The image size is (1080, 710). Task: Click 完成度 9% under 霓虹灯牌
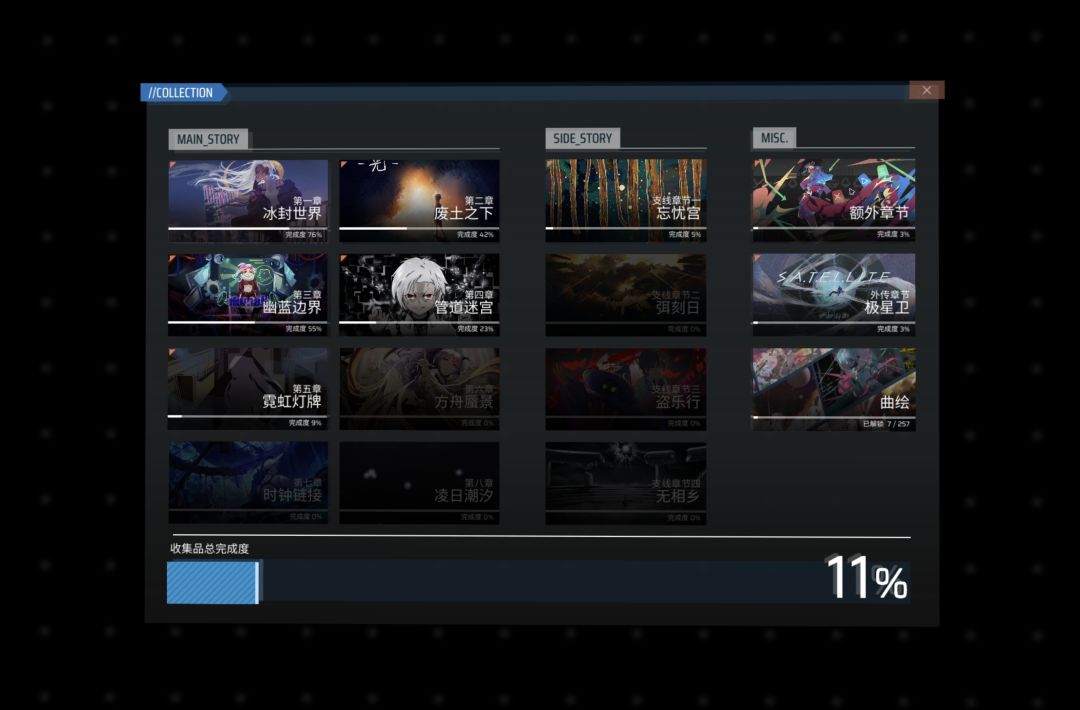(305, 423)
